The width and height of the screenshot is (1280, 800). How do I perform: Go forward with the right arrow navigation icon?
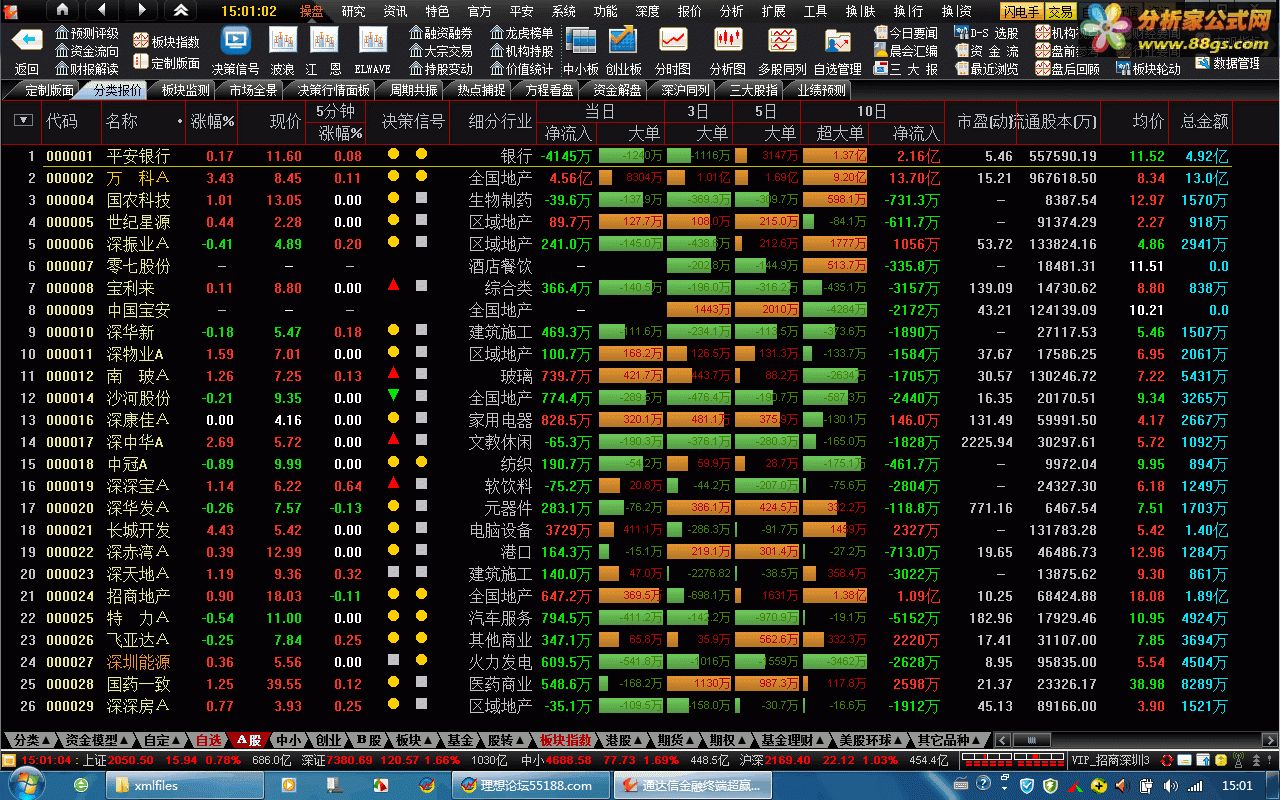coord(141,10)
